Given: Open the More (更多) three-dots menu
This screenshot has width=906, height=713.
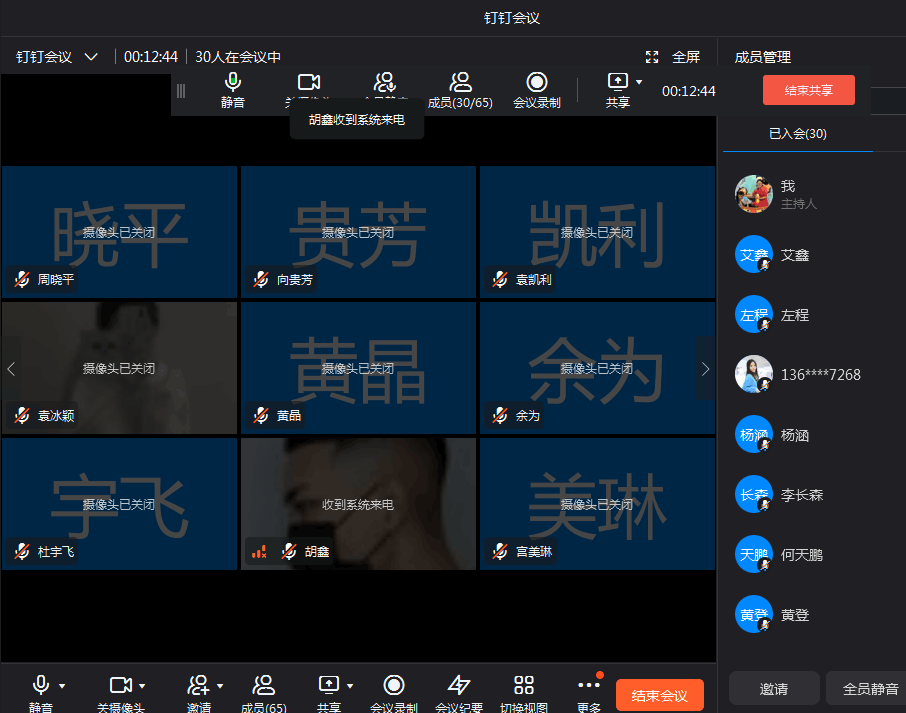Looking at the screenshot, I should tap(589, 685).
